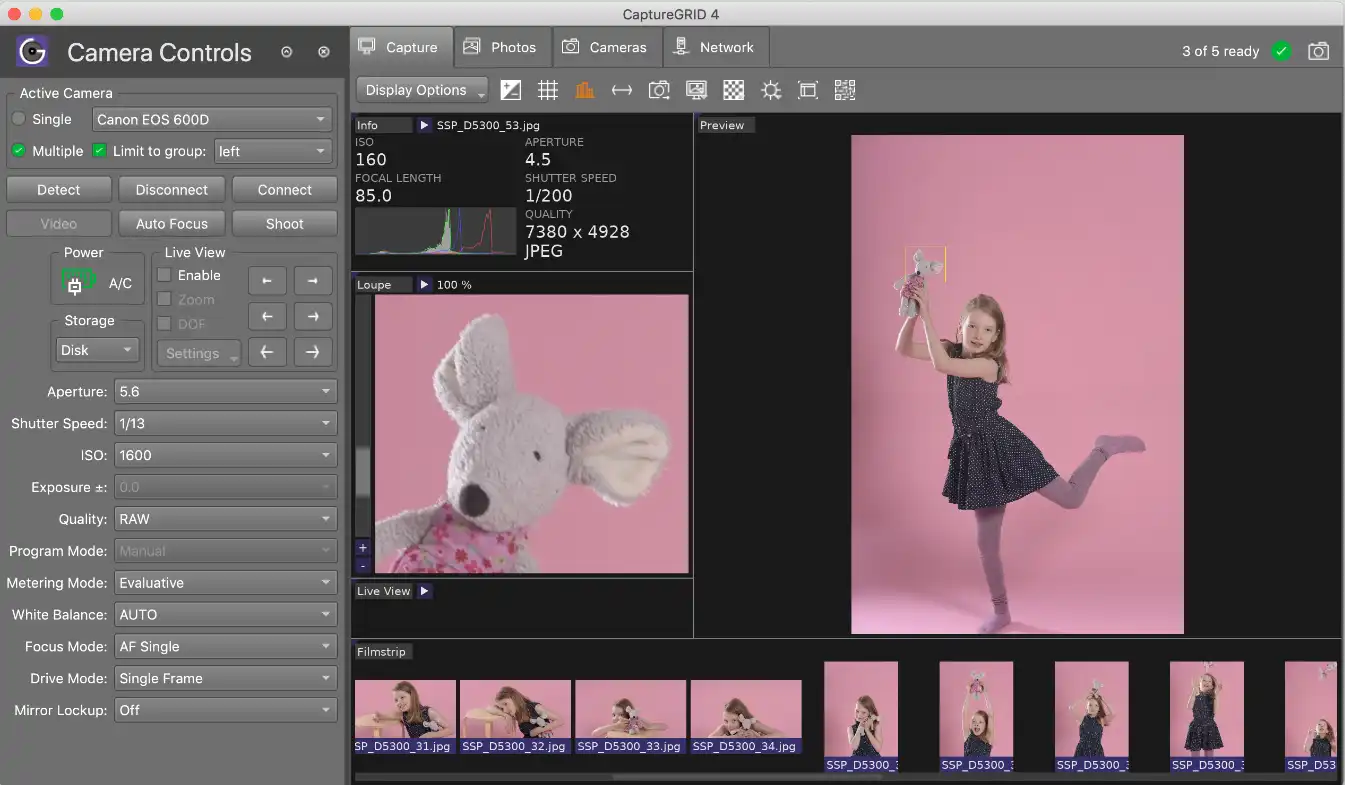Screen dimensions: 1345x785
Task: Open the White Balance dropdown set to AUTO
Action: pyautogui.click(x=225, y=614)
